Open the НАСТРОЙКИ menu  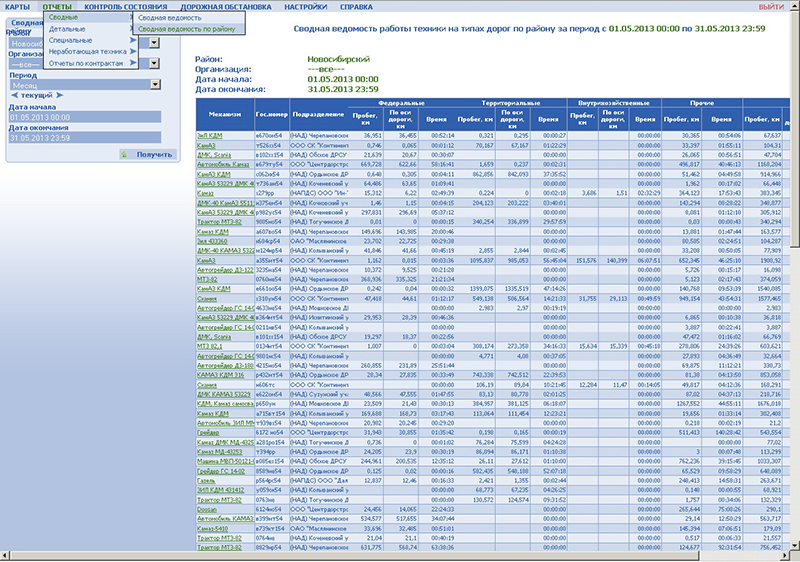point(306,7)
